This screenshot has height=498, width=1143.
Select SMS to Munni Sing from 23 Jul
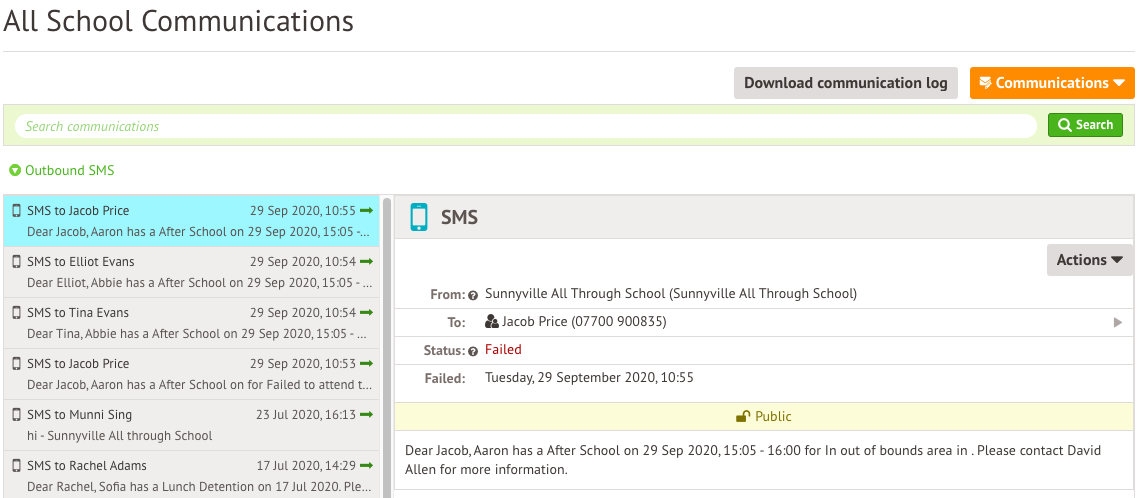click(x=191, y=425)
